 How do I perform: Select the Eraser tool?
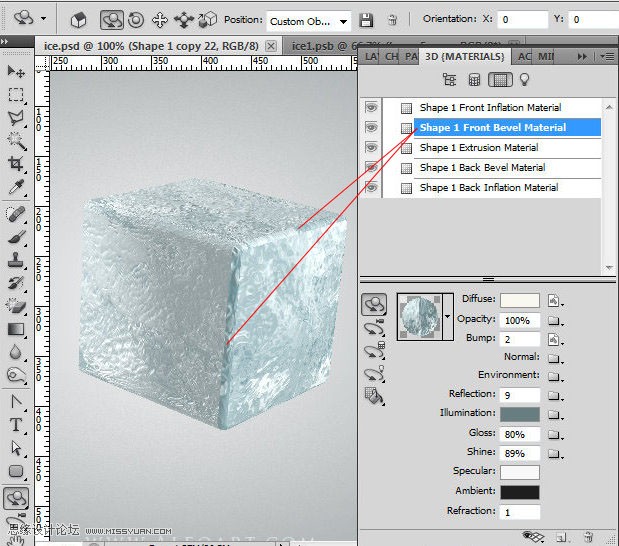click(x=16, y=306)
